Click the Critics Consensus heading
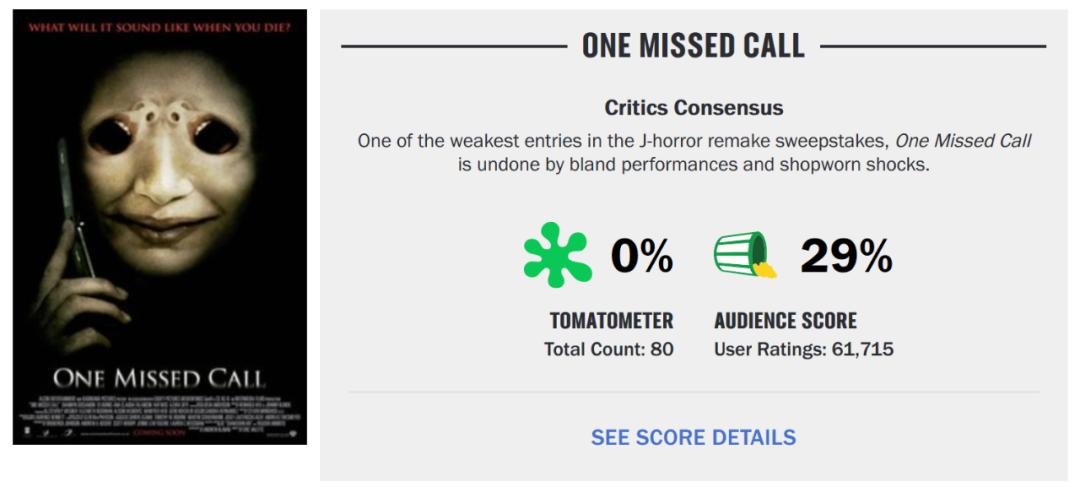 (x=693, y=107)
